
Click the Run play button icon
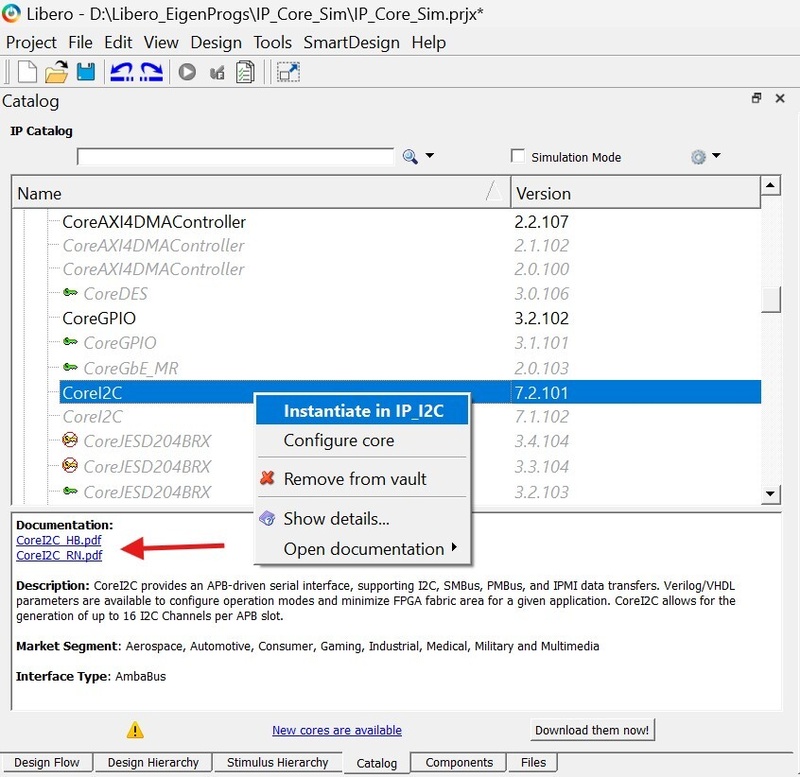[x=187, y=72]
